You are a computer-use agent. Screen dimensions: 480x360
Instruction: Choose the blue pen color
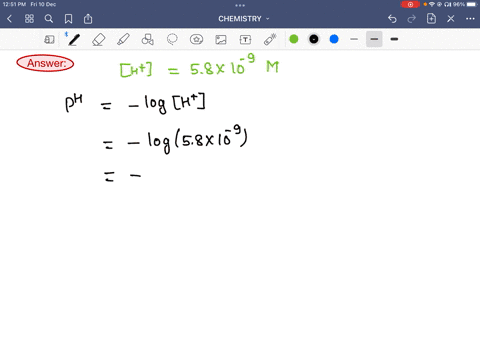pyautogui.click(x=334, y=39)
